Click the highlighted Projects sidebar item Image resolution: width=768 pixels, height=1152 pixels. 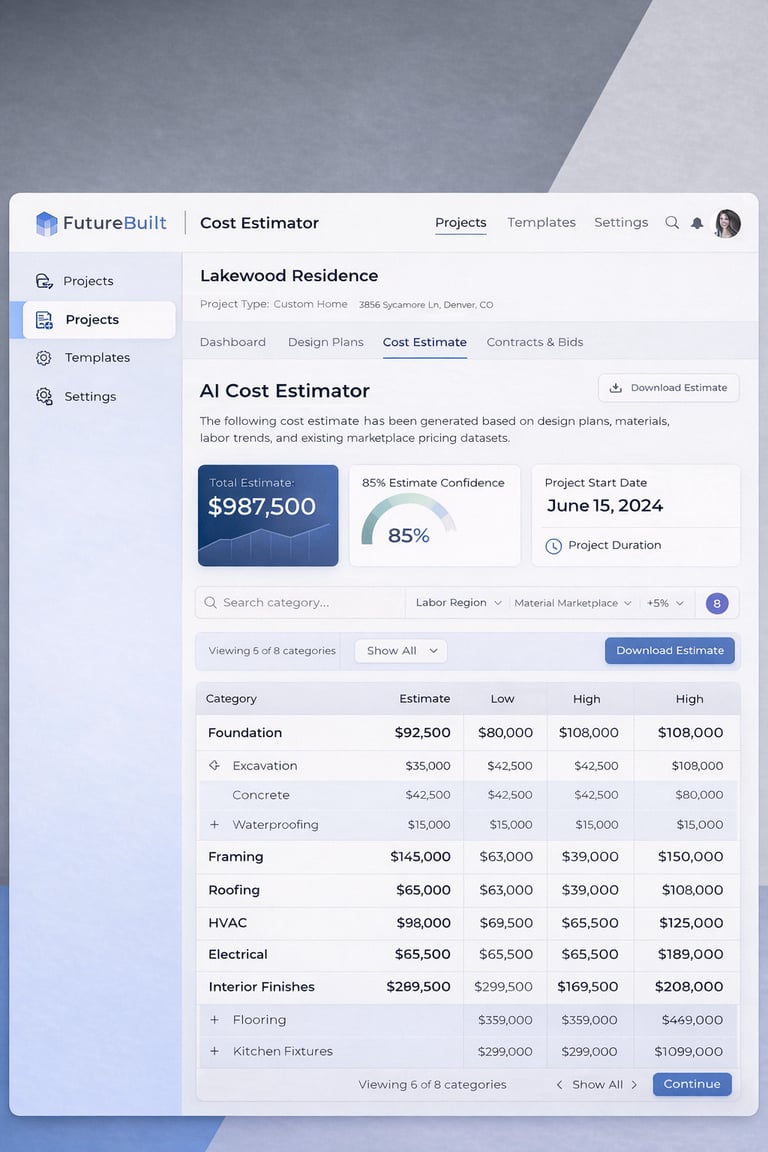pos(99,320)
